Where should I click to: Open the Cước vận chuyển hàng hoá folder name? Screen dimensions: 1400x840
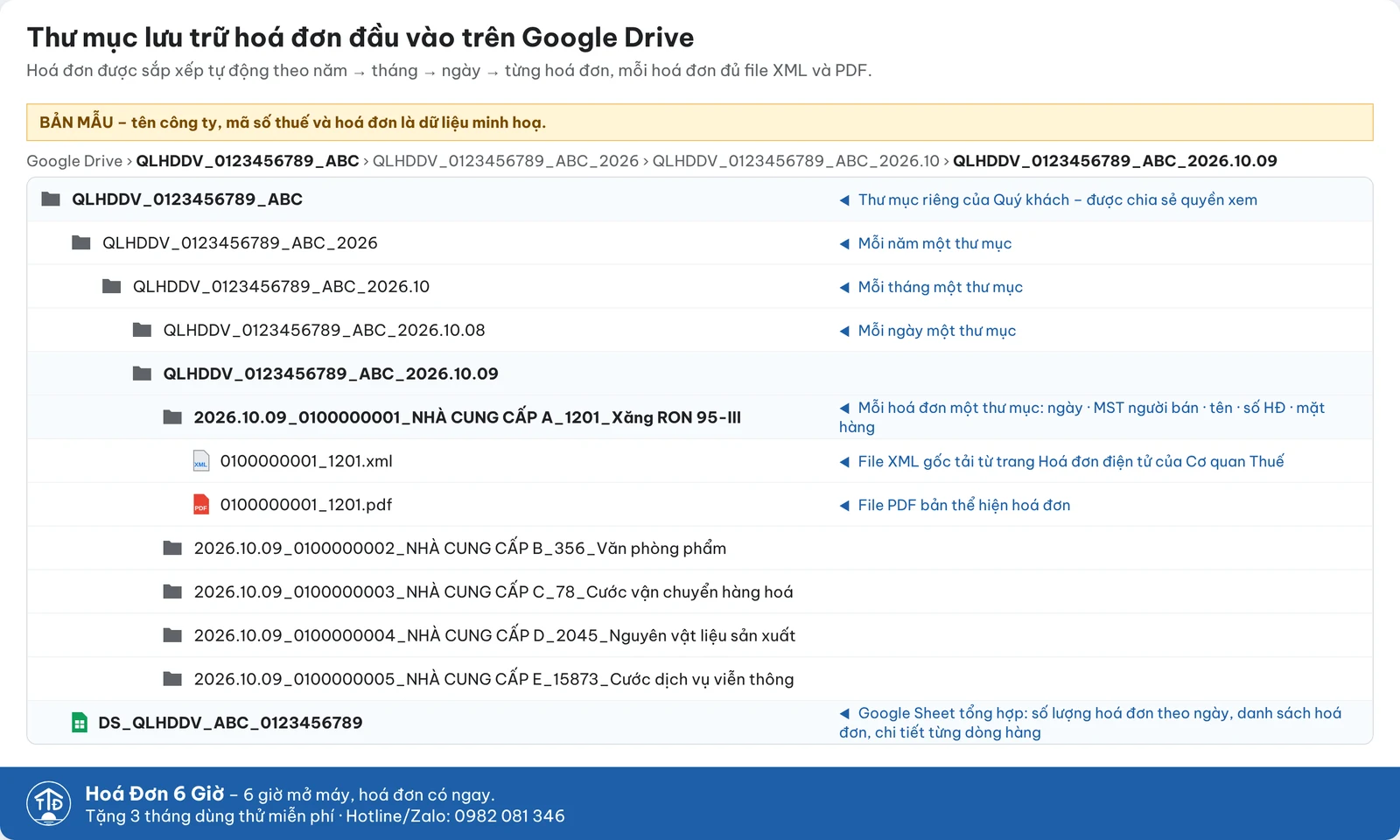[x=493, y=592]
